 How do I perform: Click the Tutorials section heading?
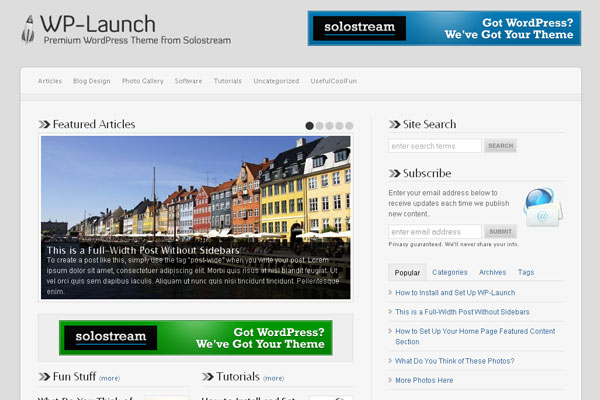tap(238, 377)
